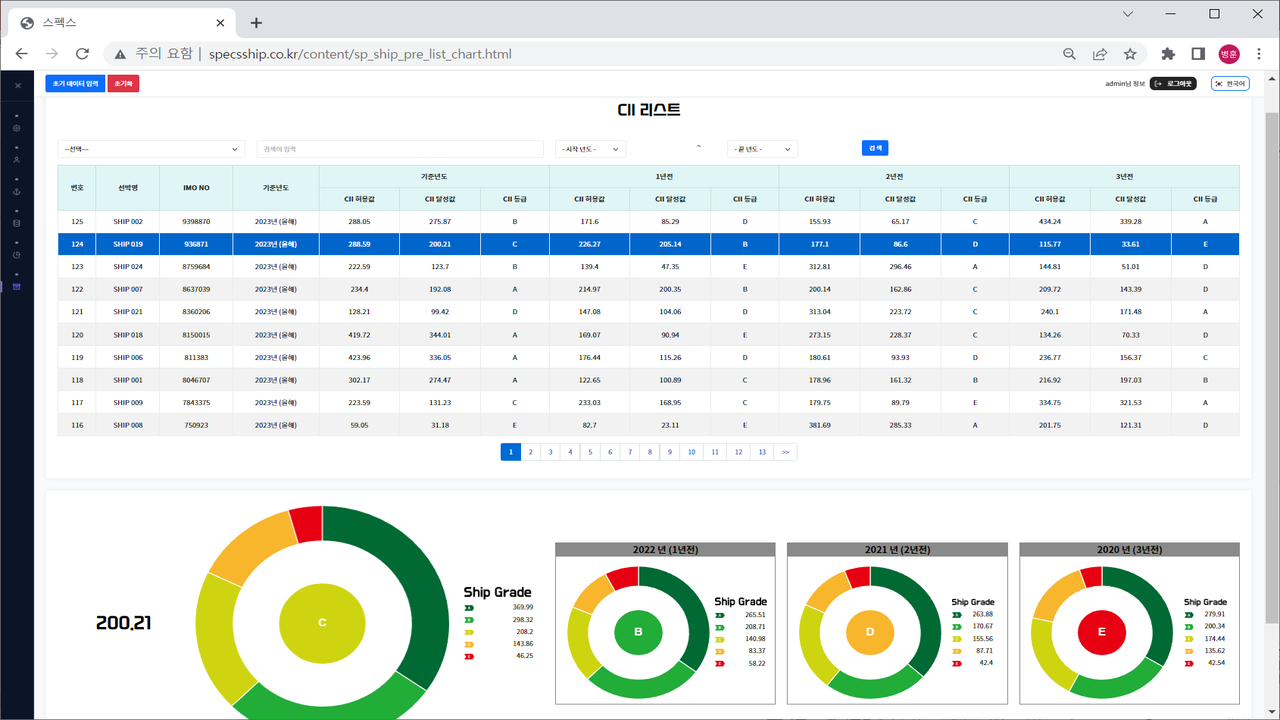The image size is (1280, 720).
Task: Select the anchor ship icon in sidebar
Action: 17,191
